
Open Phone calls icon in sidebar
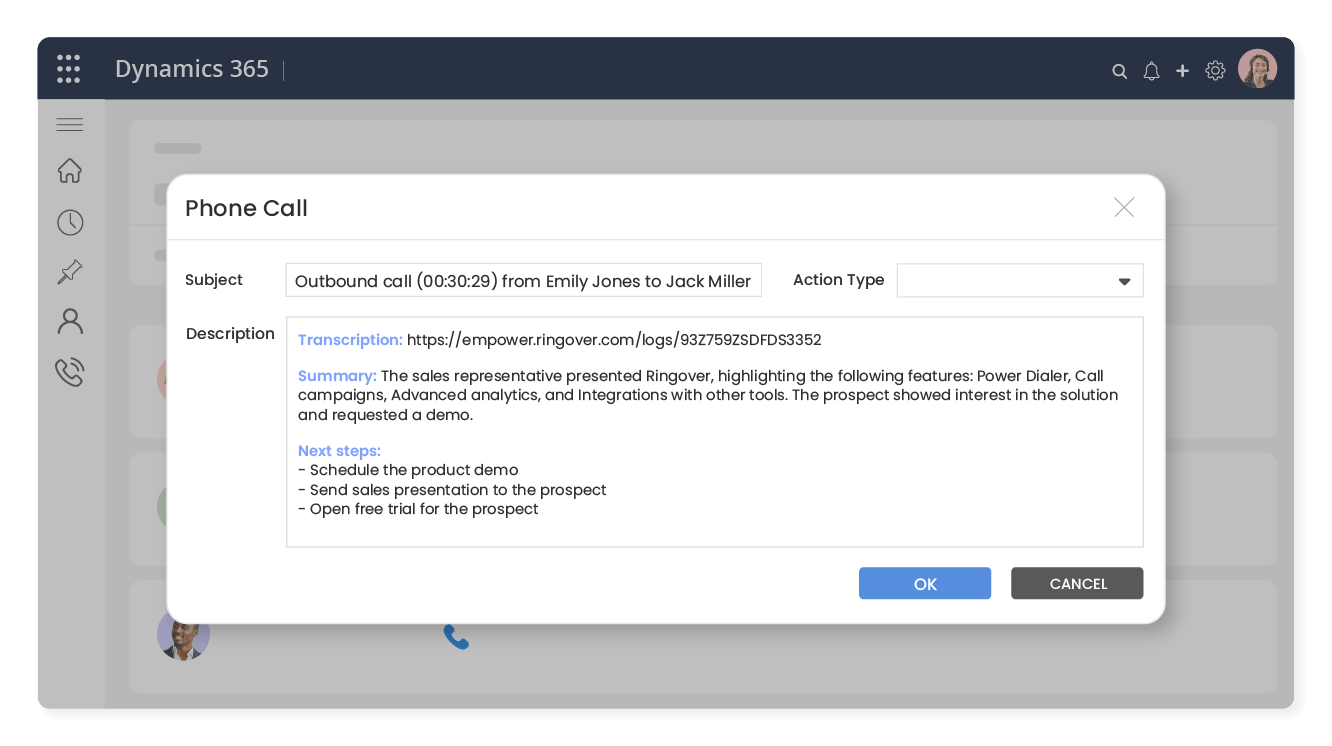70,372
